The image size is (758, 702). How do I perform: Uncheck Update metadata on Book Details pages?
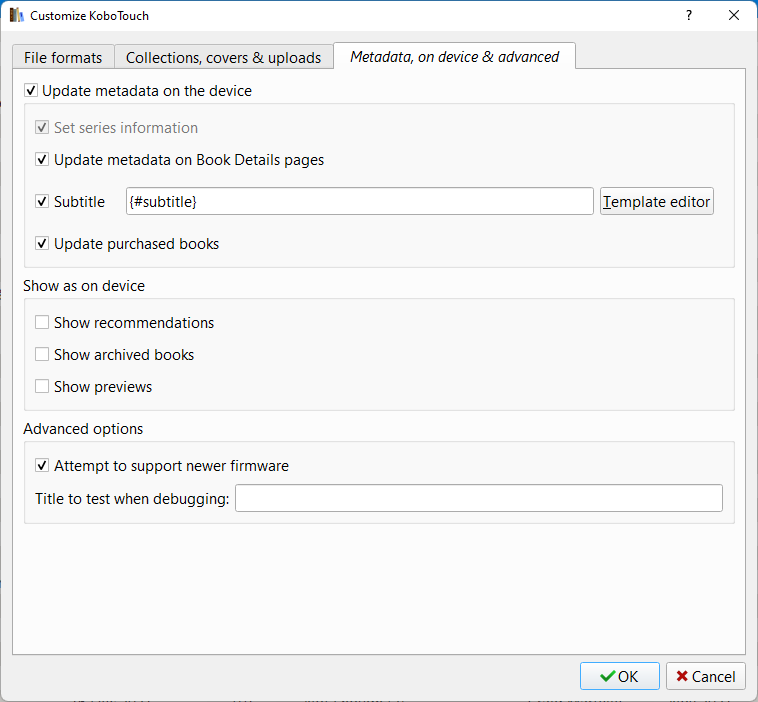(42, 160)
